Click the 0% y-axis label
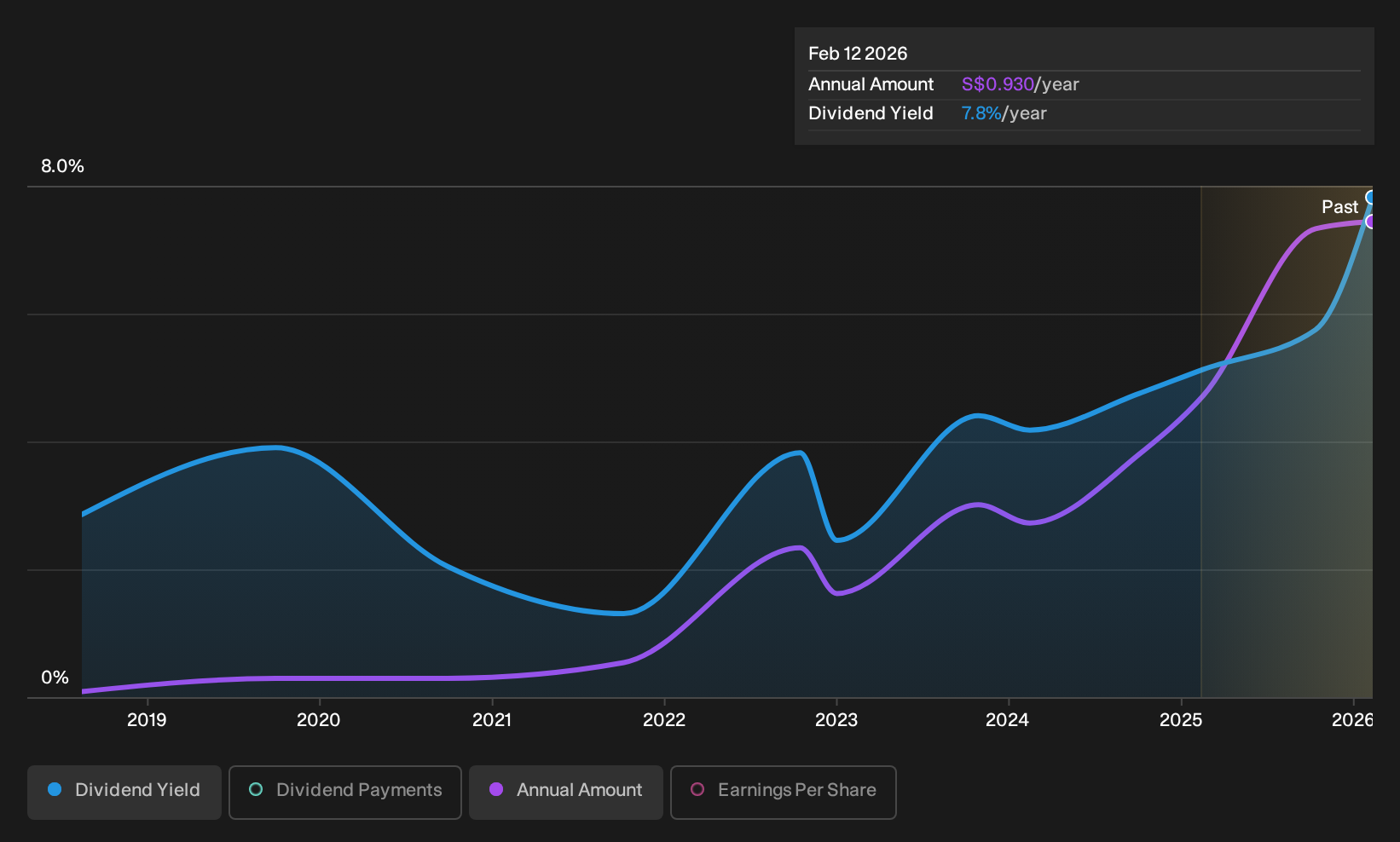 coord(55,678)
